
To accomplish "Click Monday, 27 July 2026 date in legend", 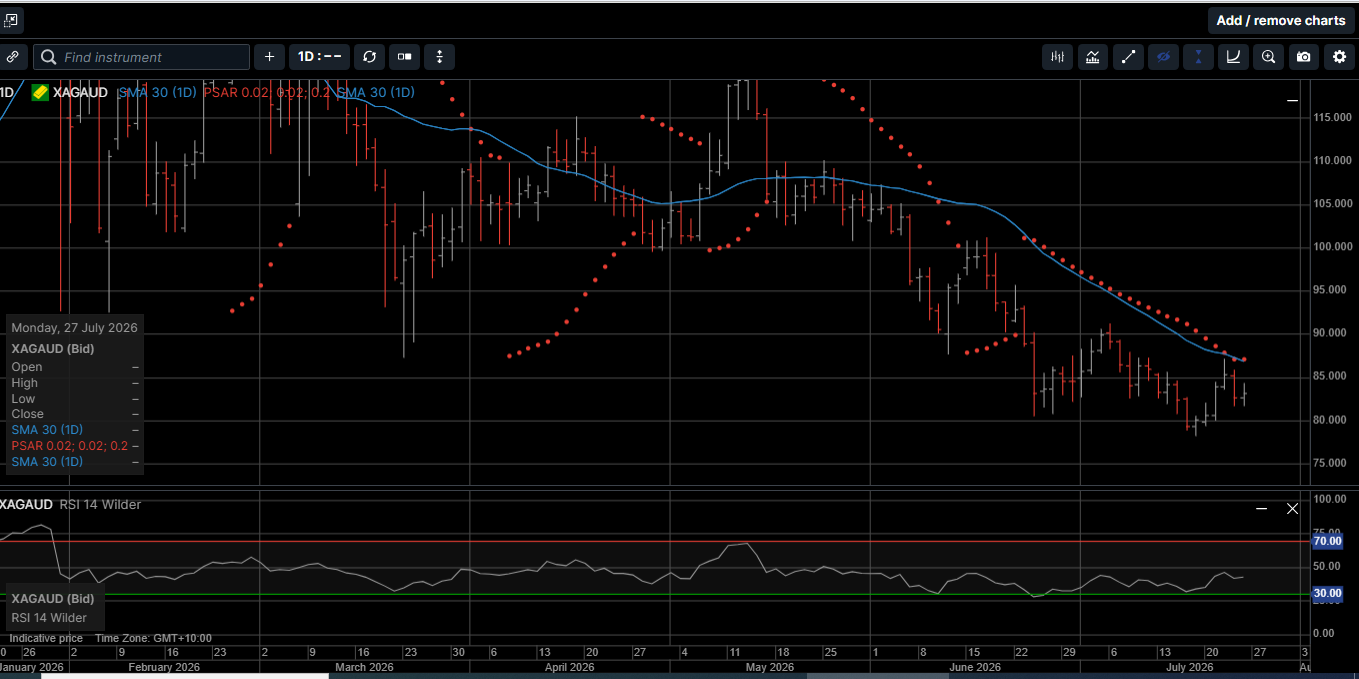I will click(75, 327).
